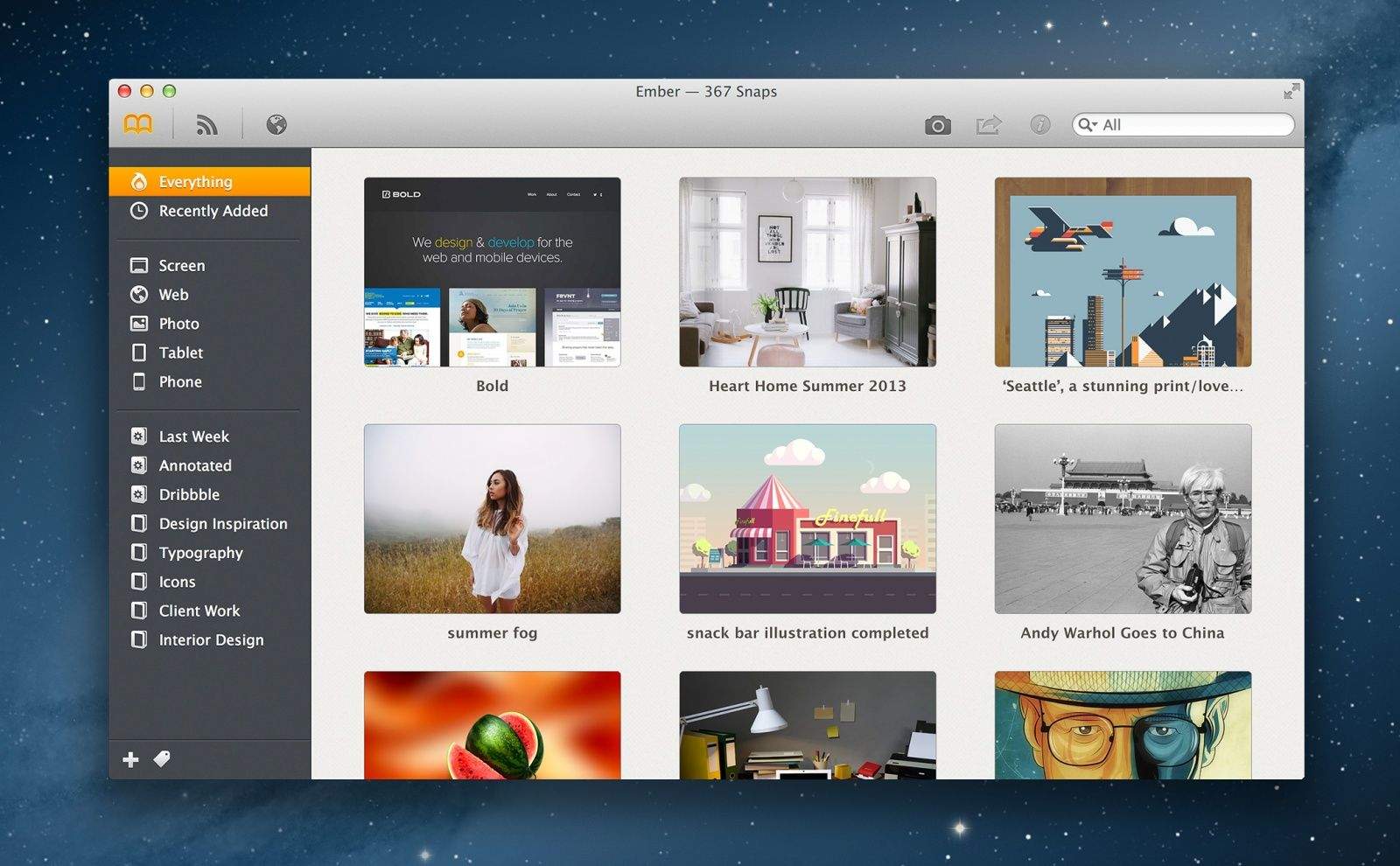Open the Library book icon view
This screenshot has height=866, width=1400.
point(138,124)
